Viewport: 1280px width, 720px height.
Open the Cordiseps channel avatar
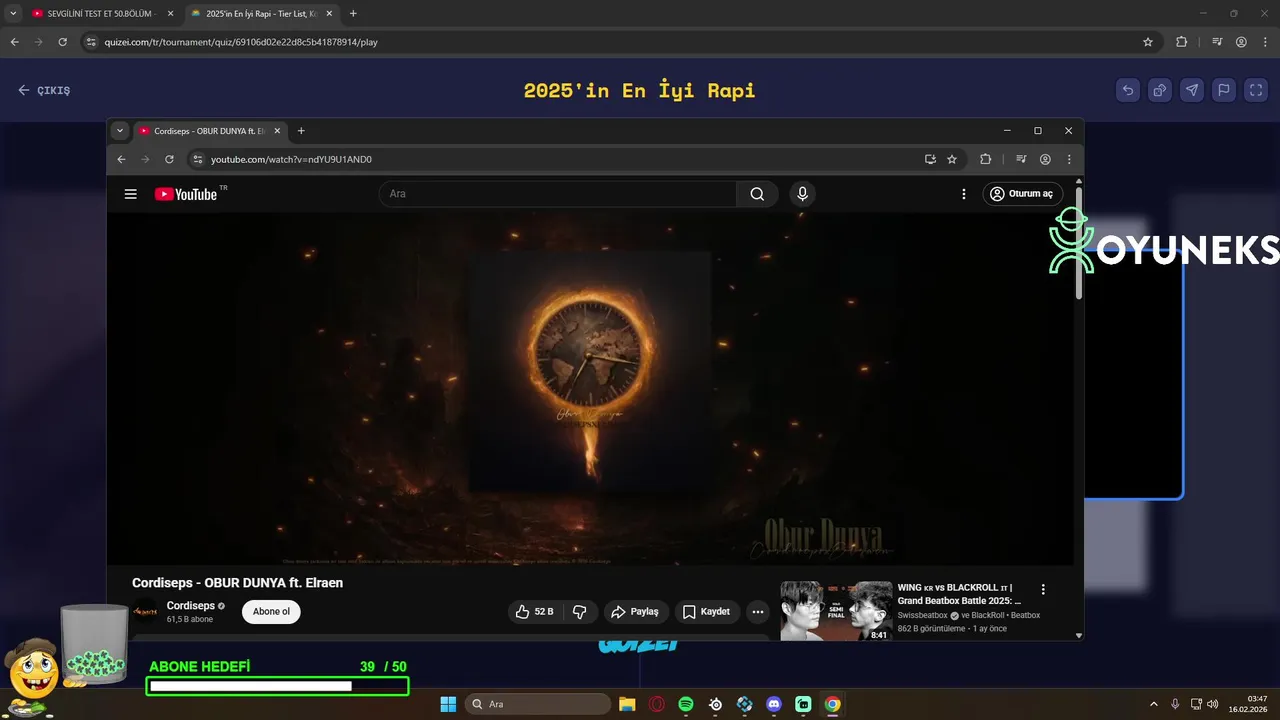click(x=145, y=611)
